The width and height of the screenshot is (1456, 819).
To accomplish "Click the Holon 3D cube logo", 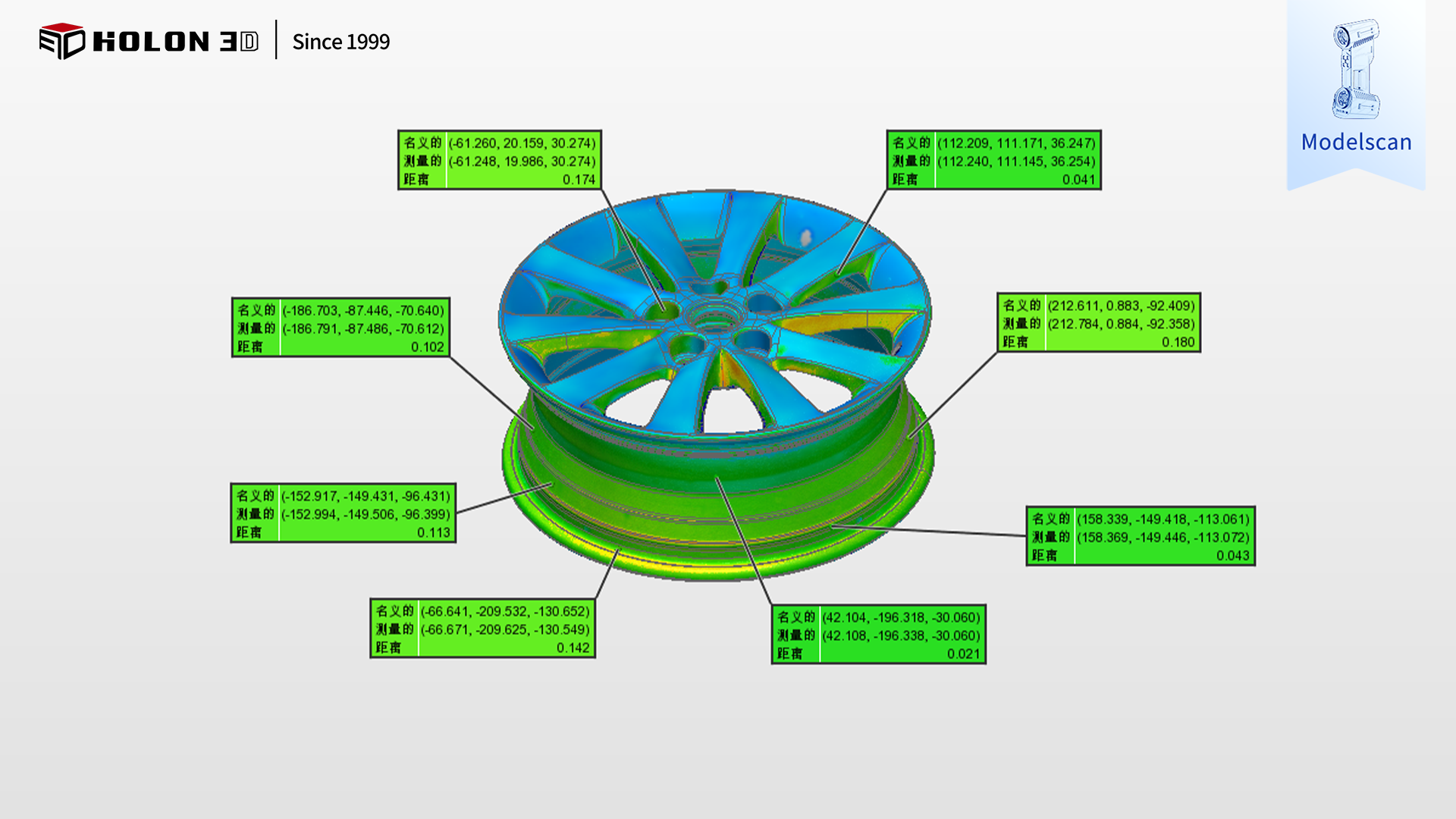I will tap(61, 41).
